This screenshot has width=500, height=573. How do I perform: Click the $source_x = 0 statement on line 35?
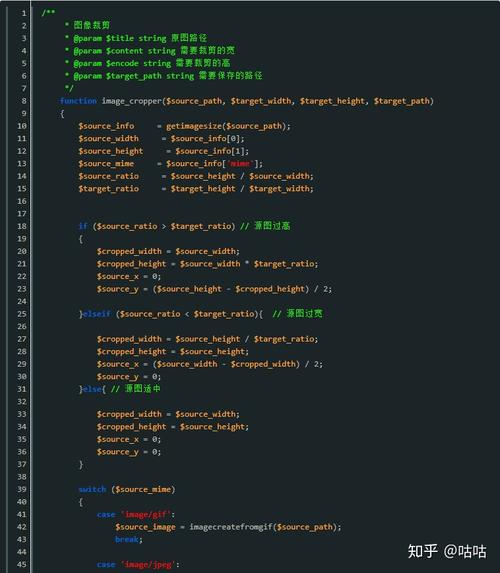(129, 440)
